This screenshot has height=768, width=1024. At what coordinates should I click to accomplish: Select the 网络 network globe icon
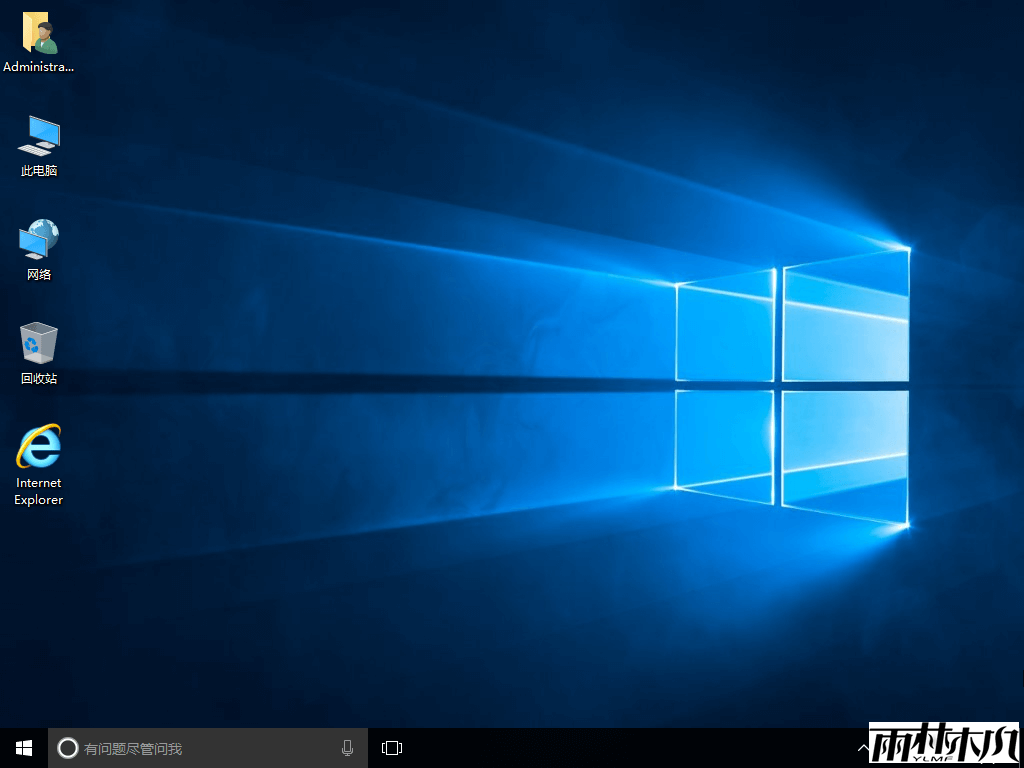[x=39, y=239]
